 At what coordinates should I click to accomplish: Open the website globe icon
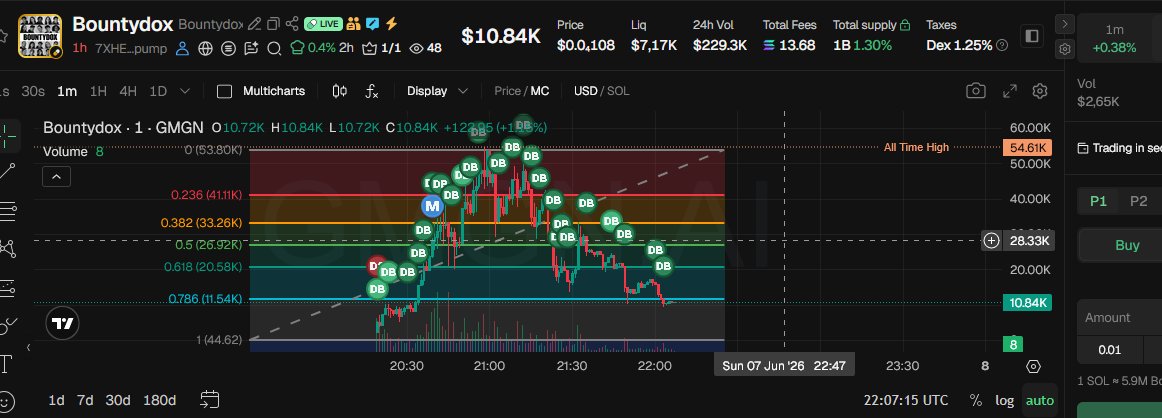coord(205,49)
